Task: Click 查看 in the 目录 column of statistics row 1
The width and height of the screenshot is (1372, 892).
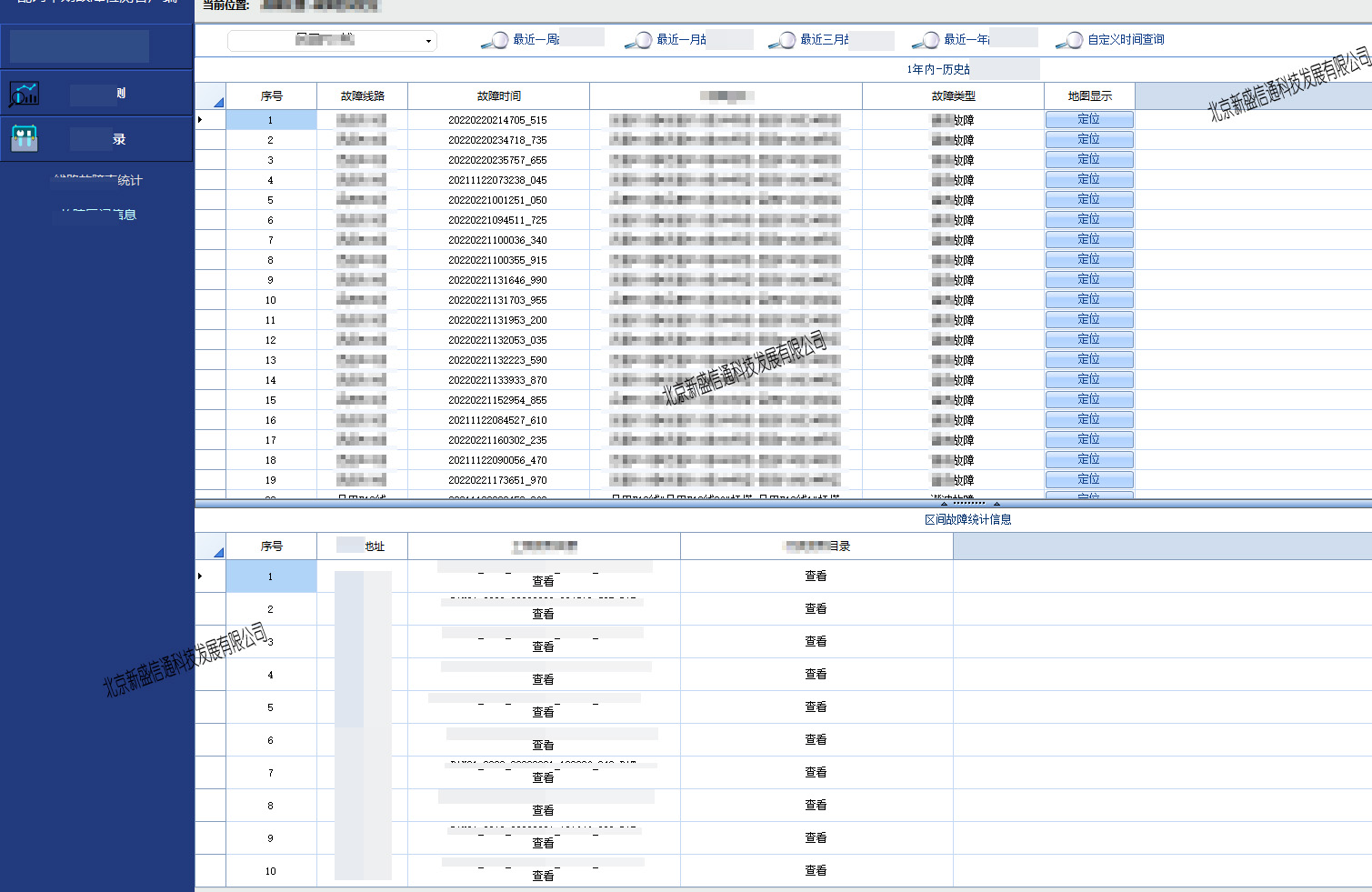Action: (x=816, y=576)
